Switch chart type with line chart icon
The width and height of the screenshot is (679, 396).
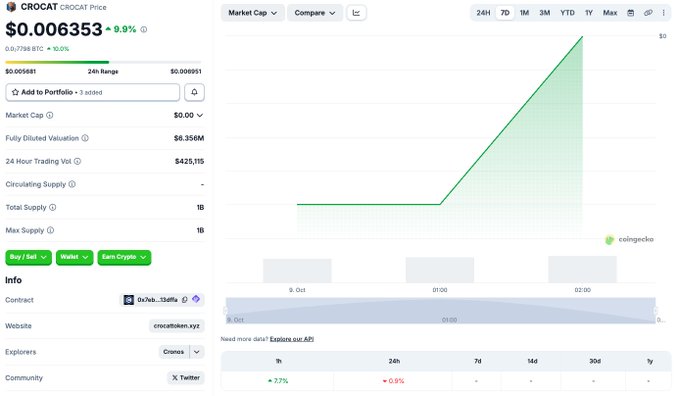click(356, 13)
